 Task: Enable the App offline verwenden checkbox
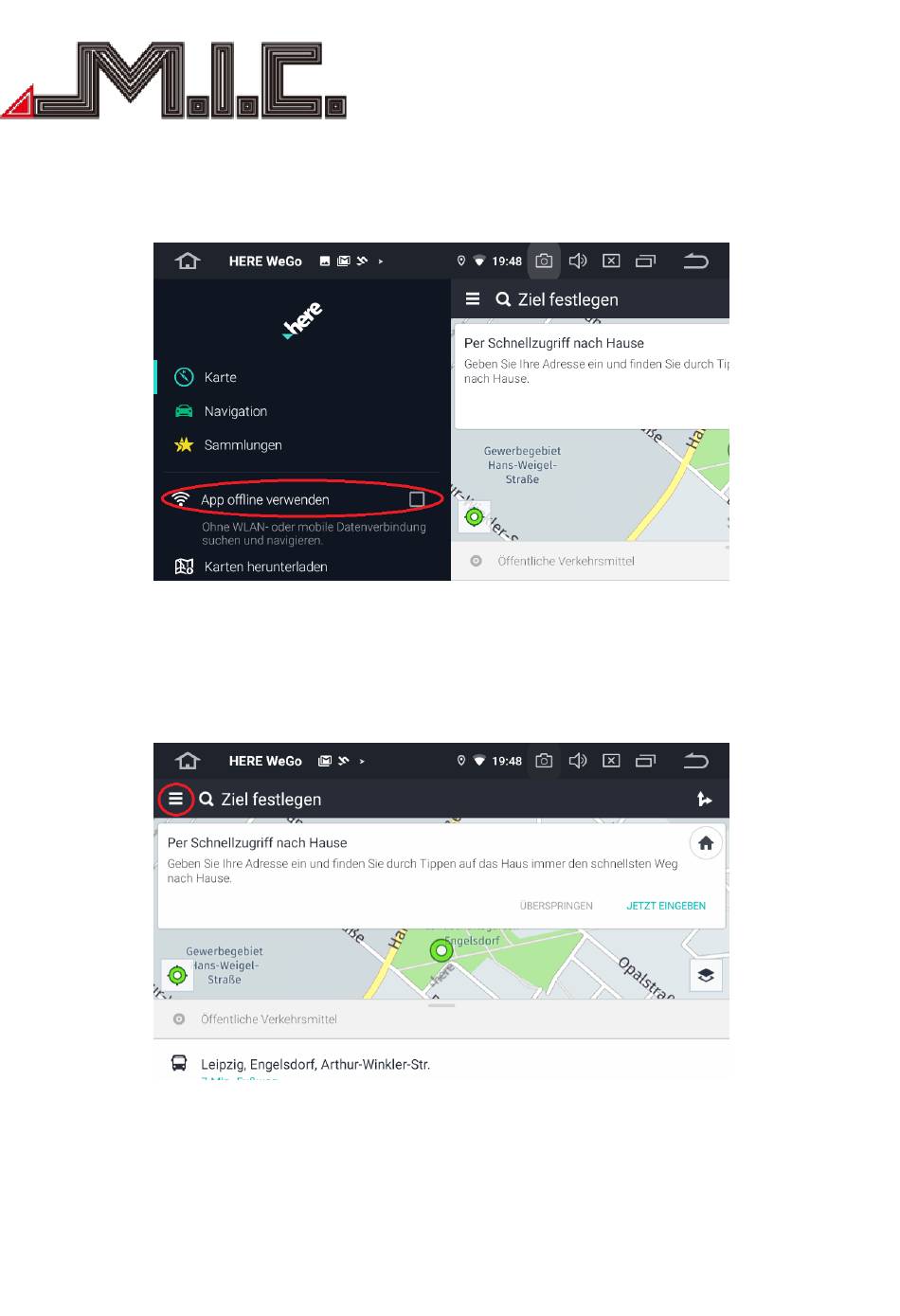tap(417, 499)
